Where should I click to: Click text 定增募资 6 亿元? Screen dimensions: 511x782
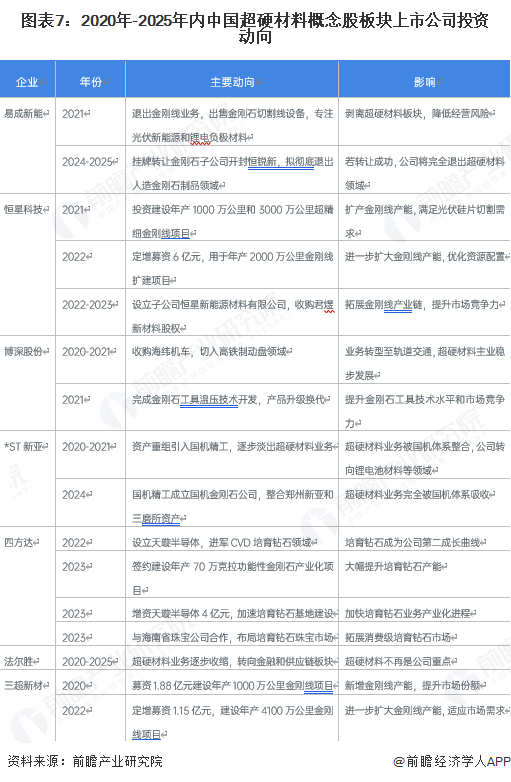[x=167, y=257]
